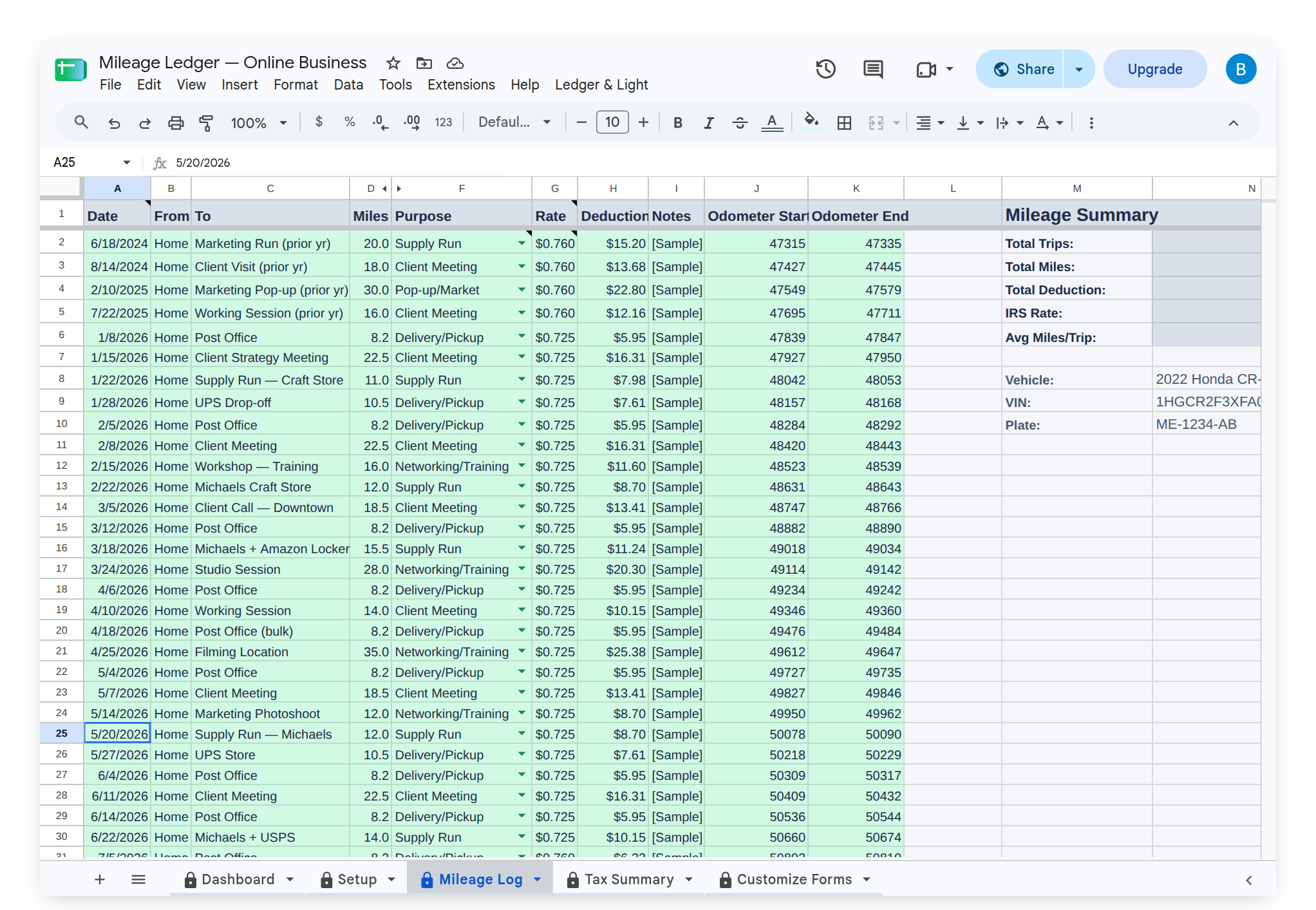Activate the paint format tool
Image resolution: width=1316 pixels, height=910 pixels.
206,122
